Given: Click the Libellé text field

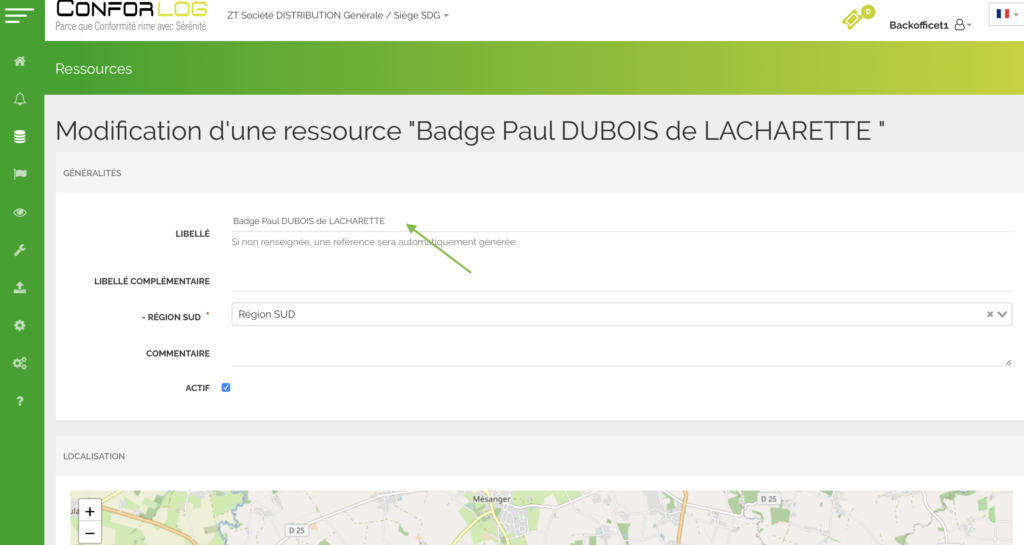Looking at the screenshot, I should click(620, 221).
